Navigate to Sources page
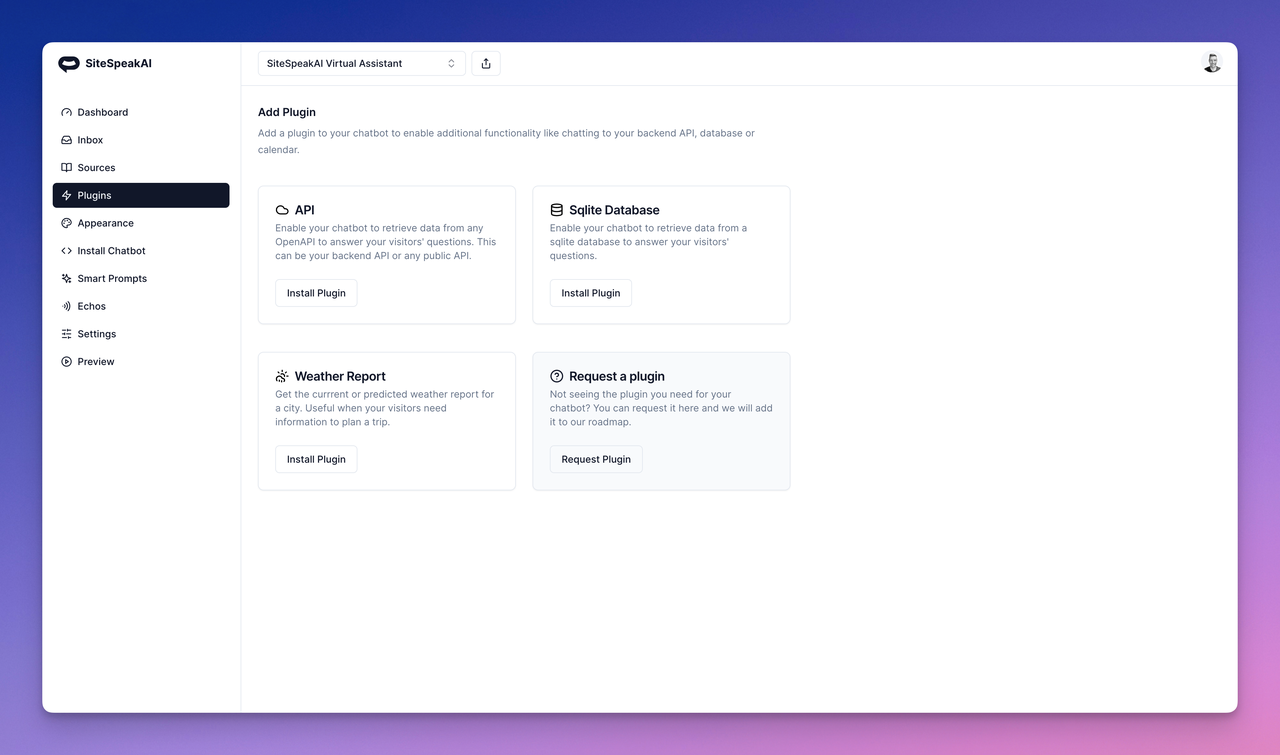The image size is (1280, 755). (x=141, y=168)
